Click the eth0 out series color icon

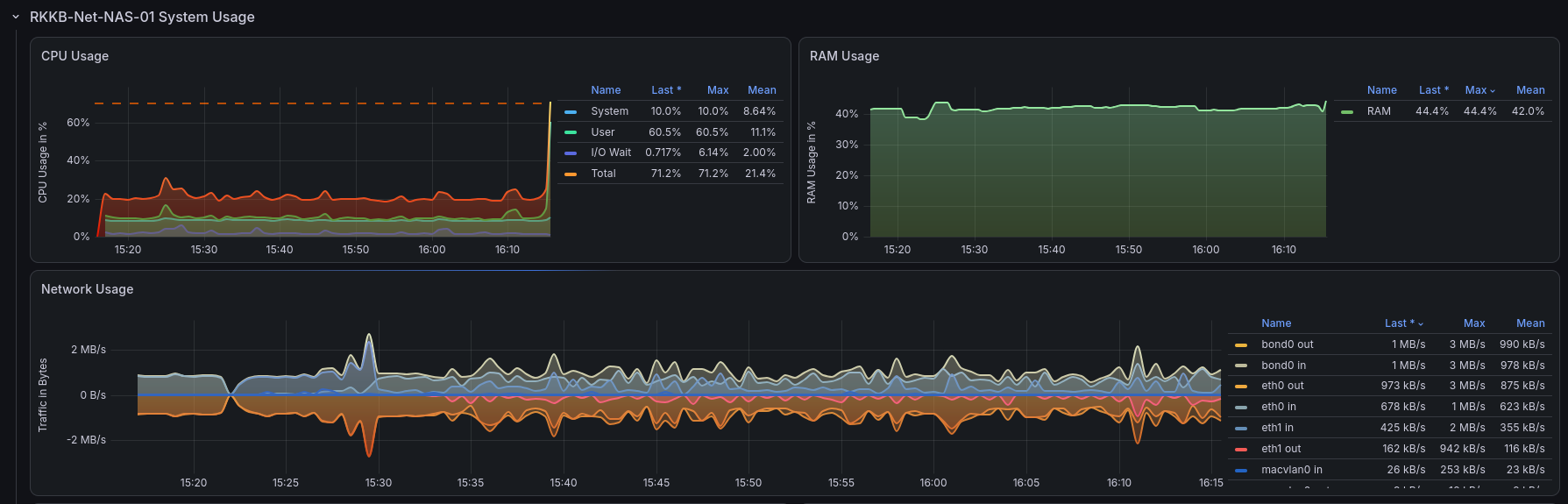pos(1241,387)
